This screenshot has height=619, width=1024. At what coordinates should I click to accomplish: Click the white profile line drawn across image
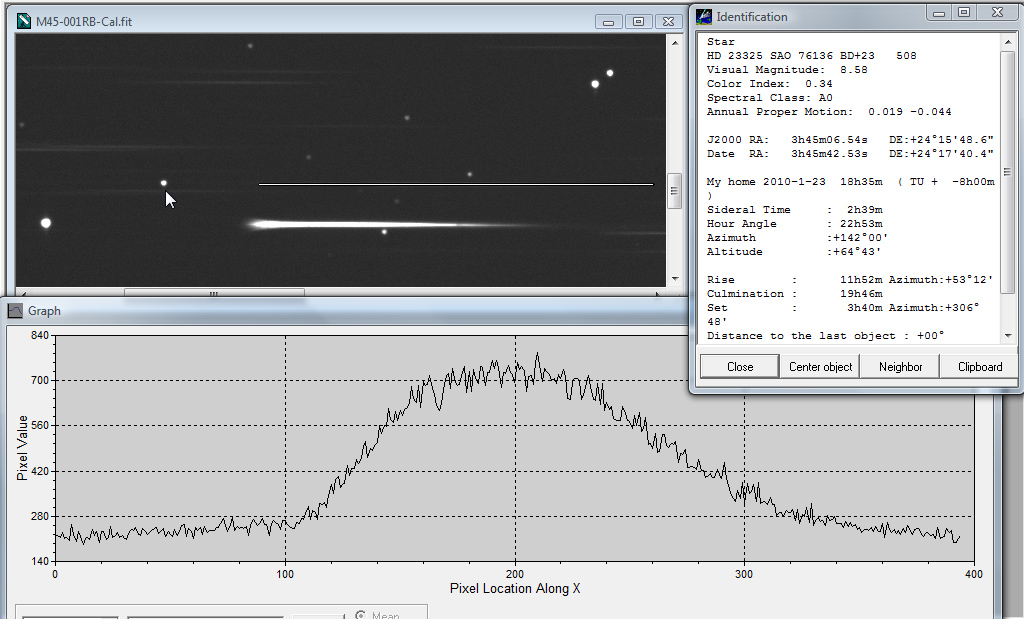[456, 184]
